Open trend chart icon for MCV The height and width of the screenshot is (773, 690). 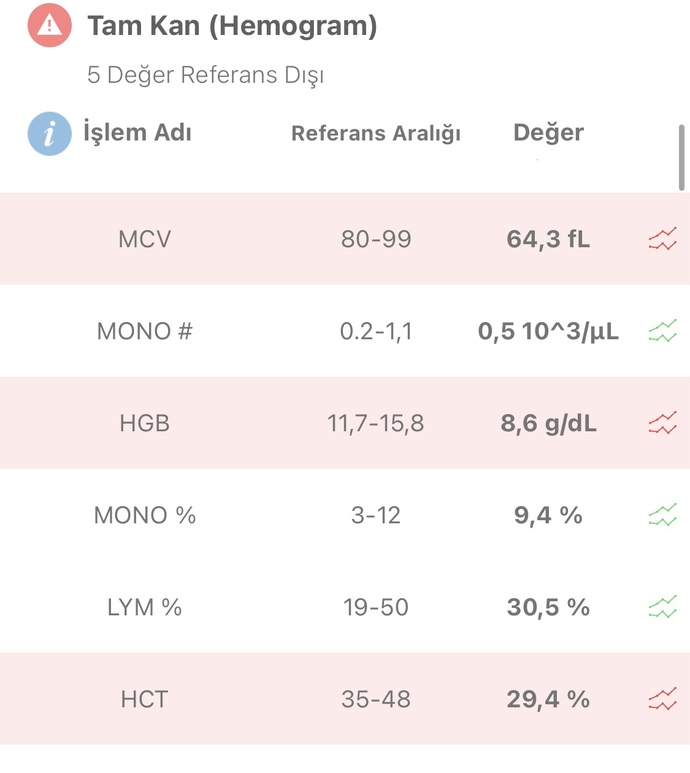point(662,239)
